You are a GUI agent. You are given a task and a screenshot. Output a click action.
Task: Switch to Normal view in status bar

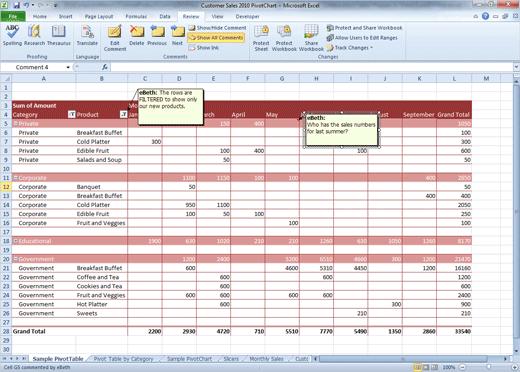417,367
